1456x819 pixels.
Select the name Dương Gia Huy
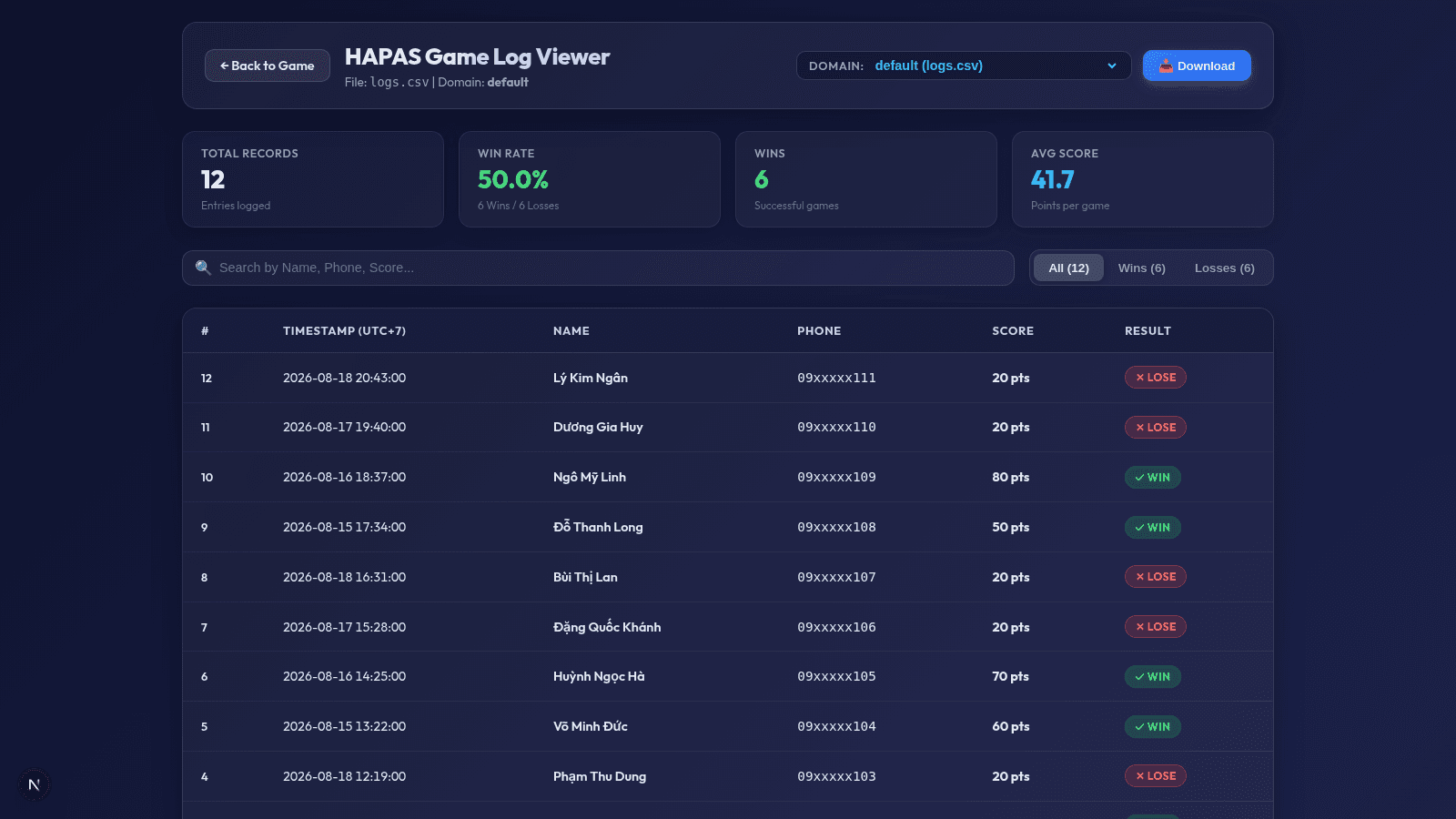[x=598, y=427]
